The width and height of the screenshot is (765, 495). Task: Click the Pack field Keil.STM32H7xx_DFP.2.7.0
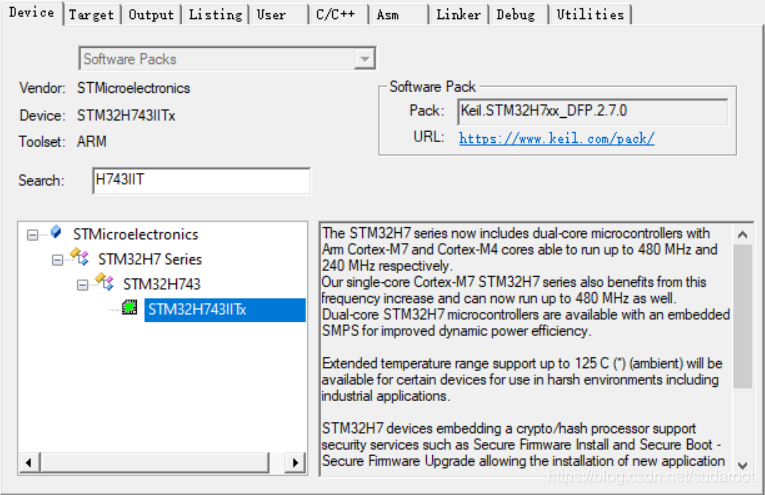coord(592,111)
